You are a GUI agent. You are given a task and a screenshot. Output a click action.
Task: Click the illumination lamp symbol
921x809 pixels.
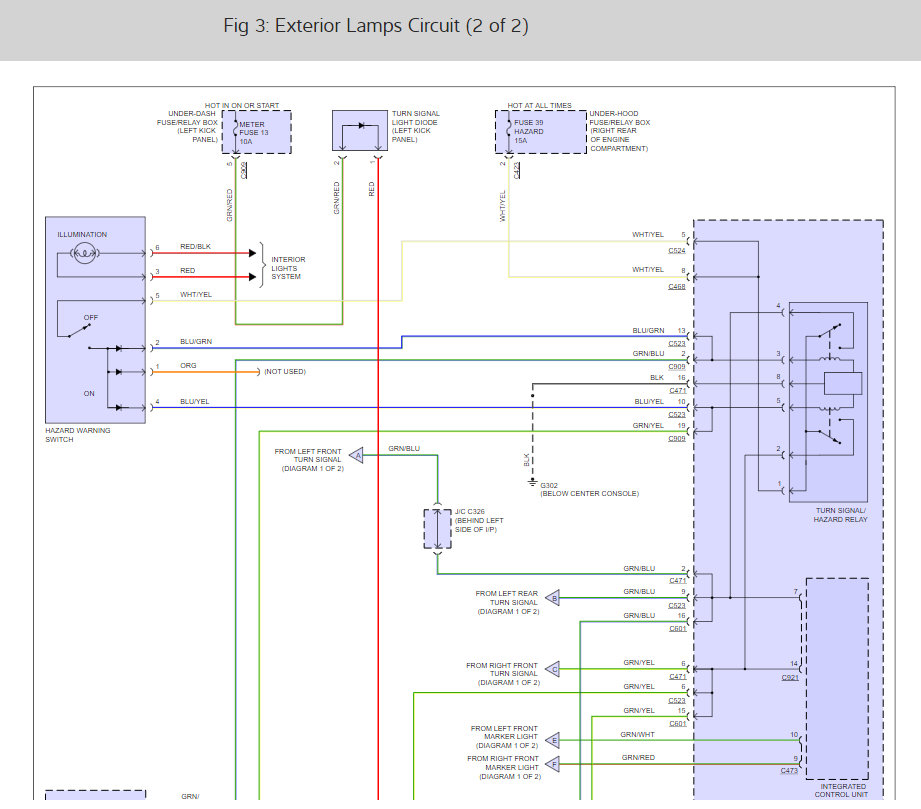(x=85, y=254)
